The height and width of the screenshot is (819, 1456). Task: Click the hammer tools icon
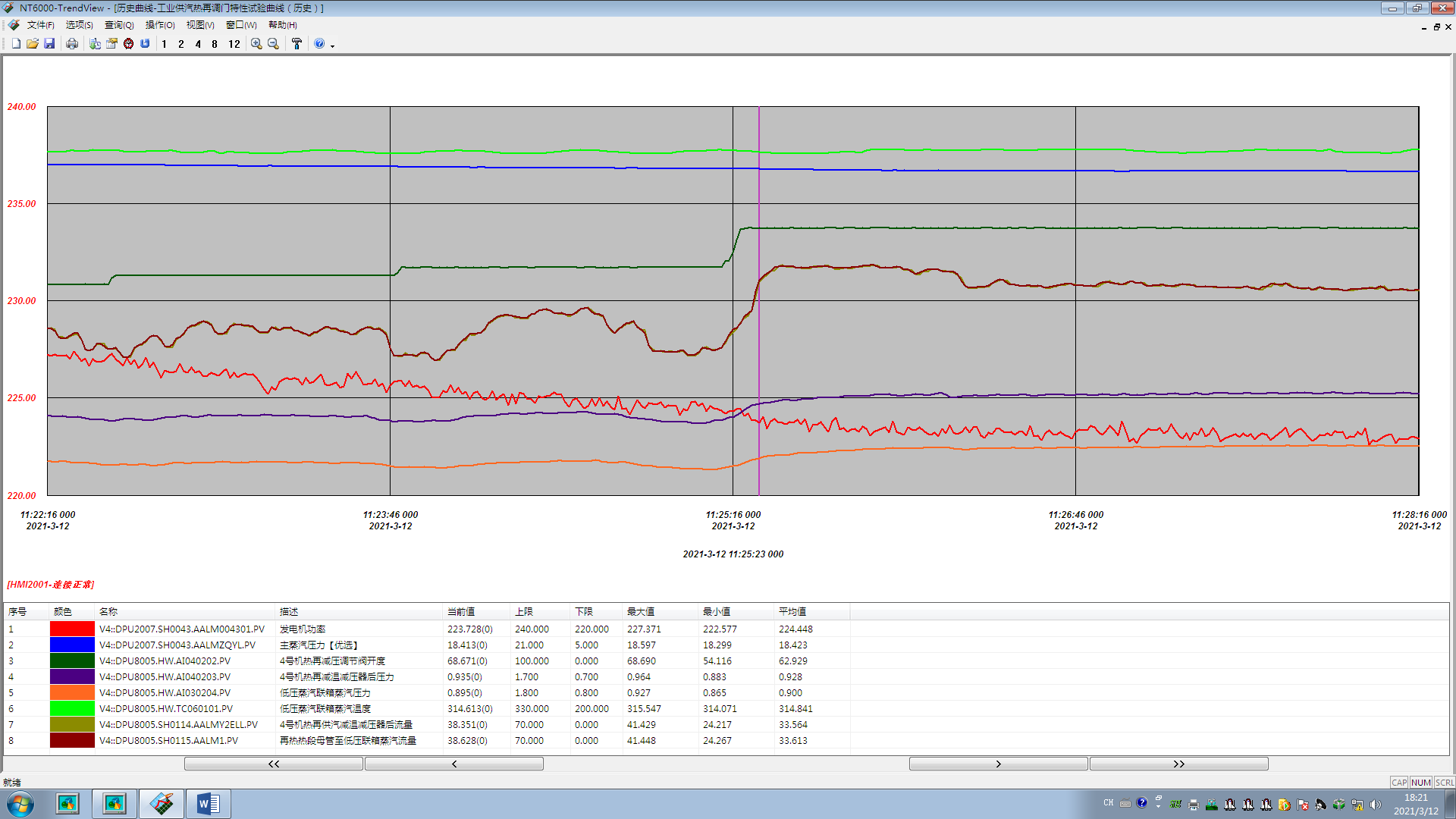click(x=297, y=44)
